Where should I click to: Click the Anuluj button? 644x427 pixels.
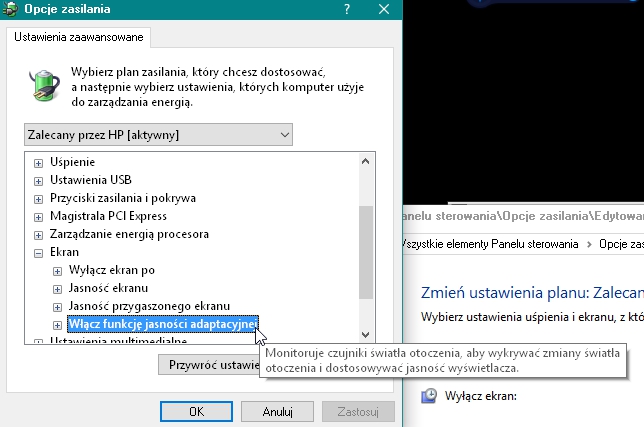[277, 411]
